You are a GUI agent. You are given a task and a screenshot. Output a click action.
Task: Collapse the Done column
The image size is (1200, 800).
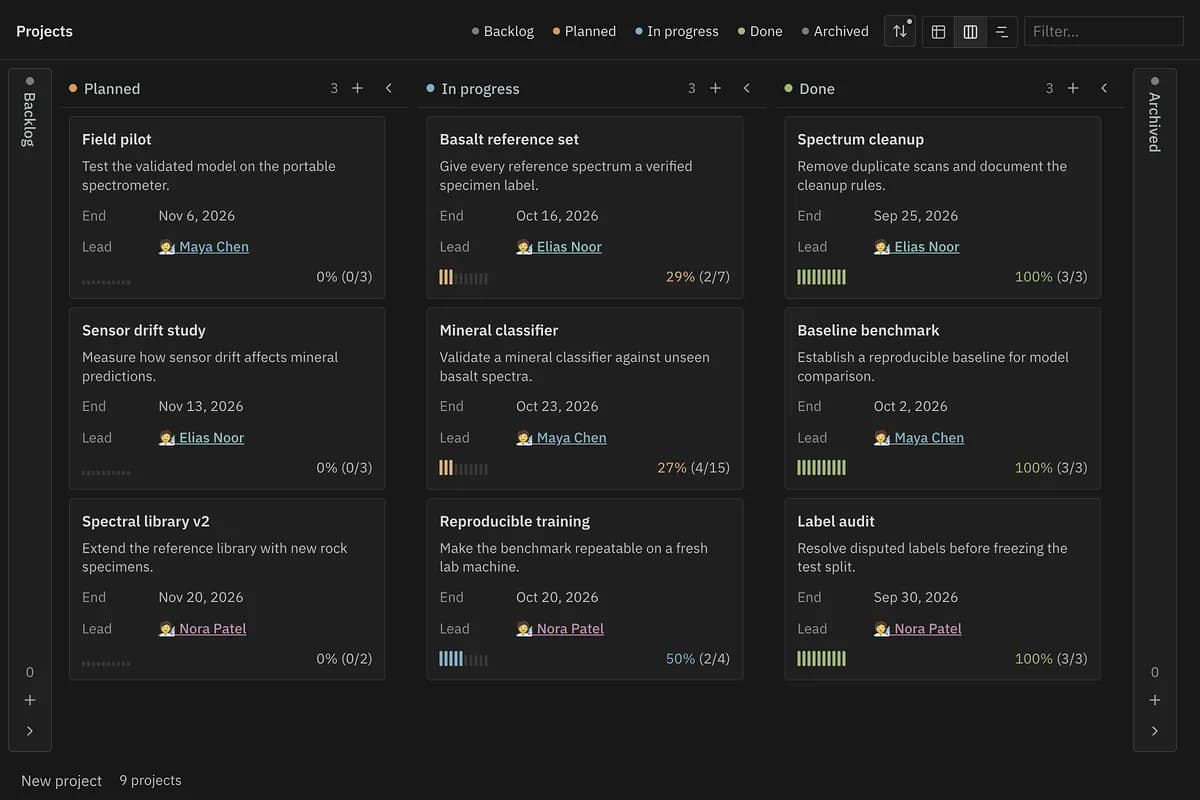click(1104, 88)
